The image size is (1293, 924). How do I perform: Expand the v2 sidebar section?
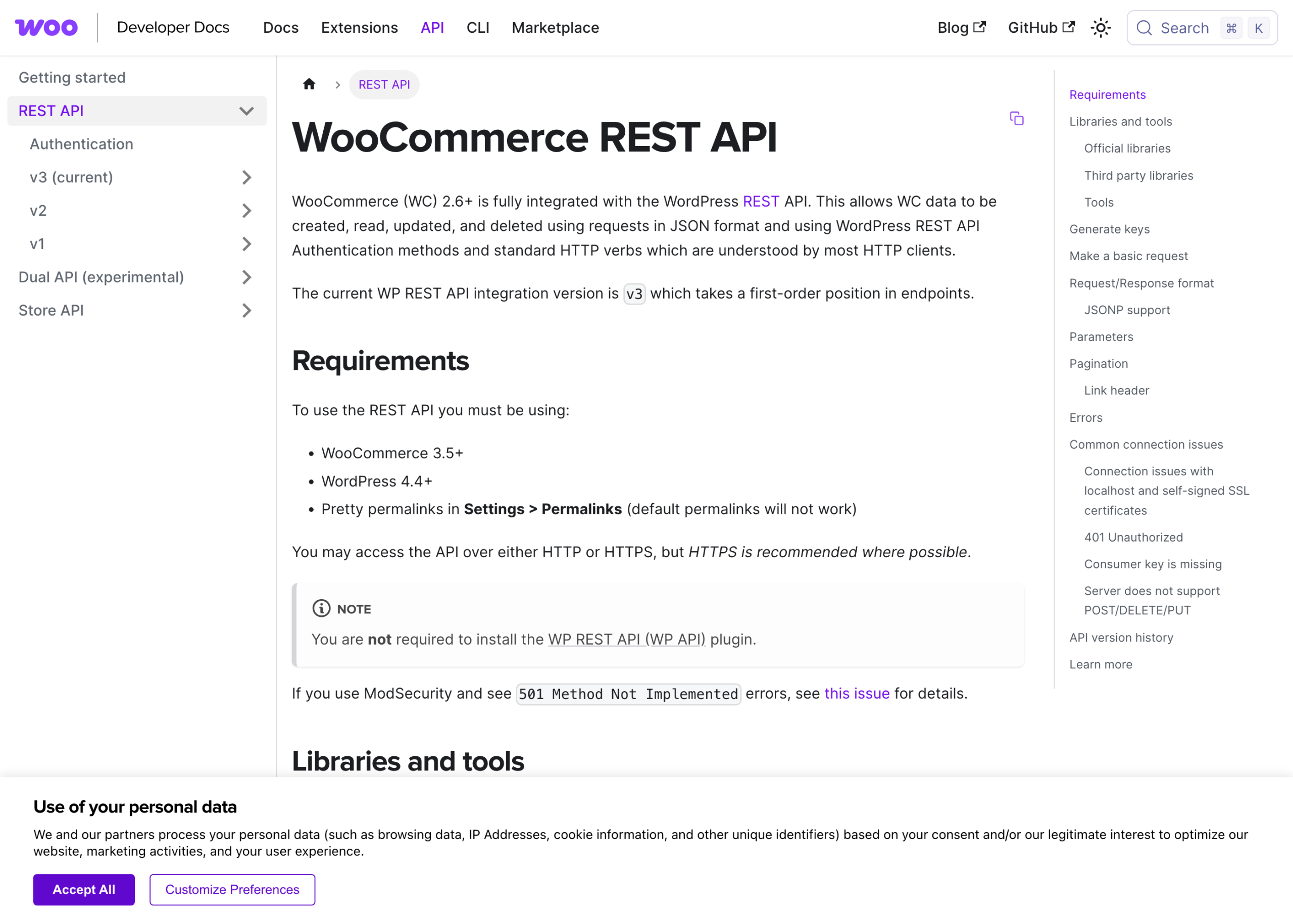point(246,211)
